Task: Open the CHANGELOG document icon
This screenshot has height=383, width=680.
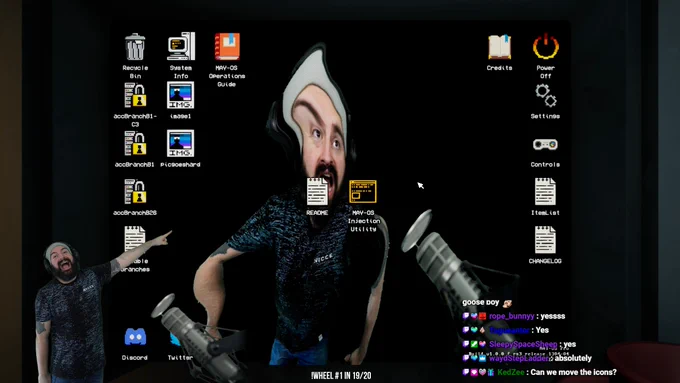Action: tap(545, 240)
